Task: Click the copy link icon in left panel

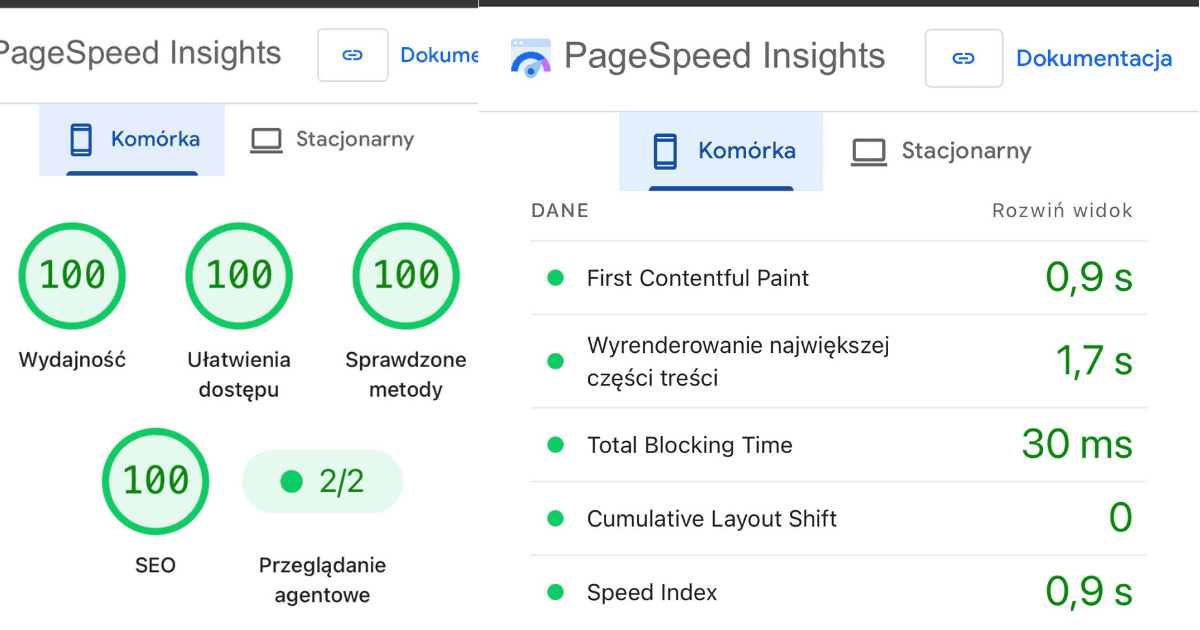Action: click(x=352, y=55)
